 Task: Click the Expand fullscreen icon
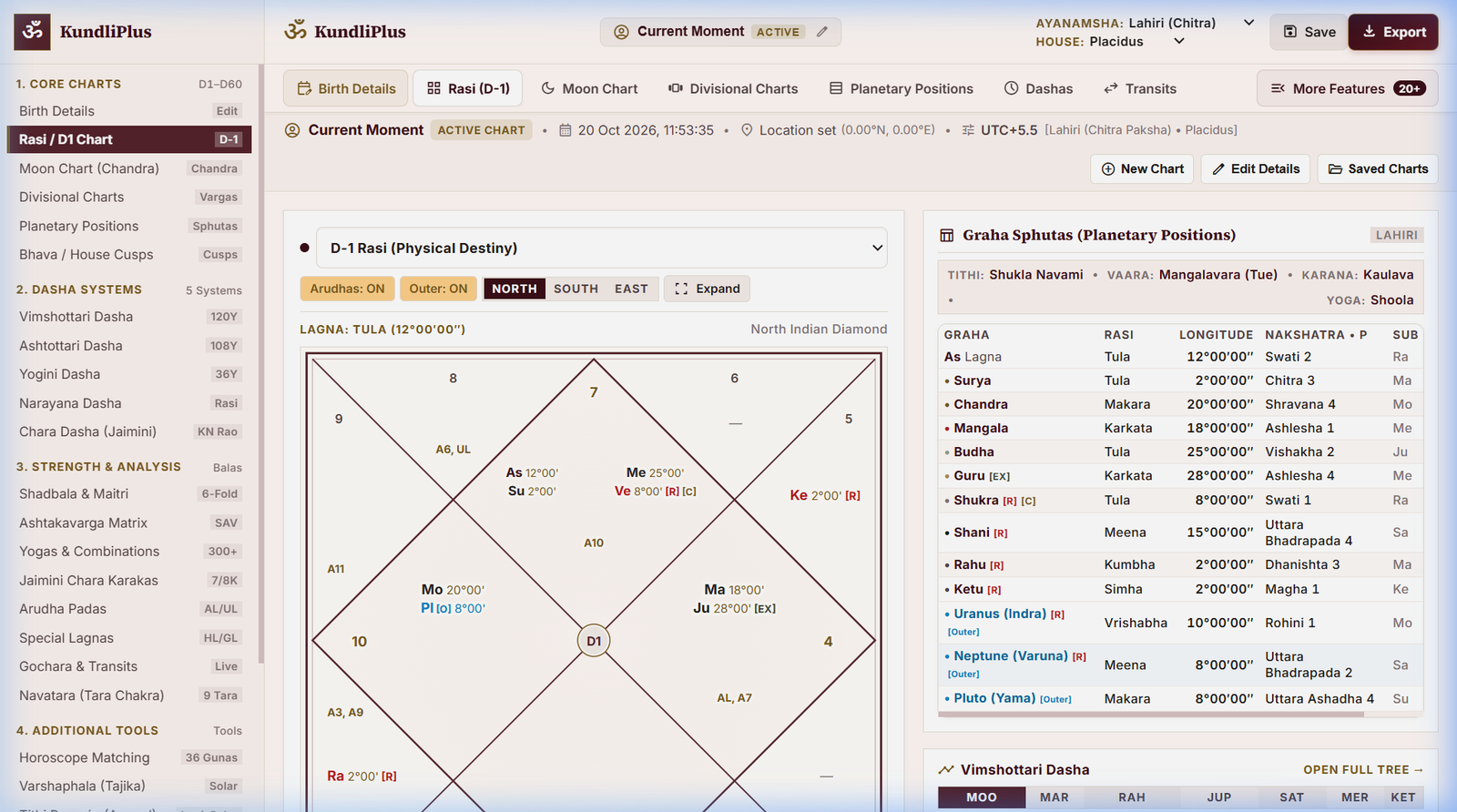click(x=681, y=289)
